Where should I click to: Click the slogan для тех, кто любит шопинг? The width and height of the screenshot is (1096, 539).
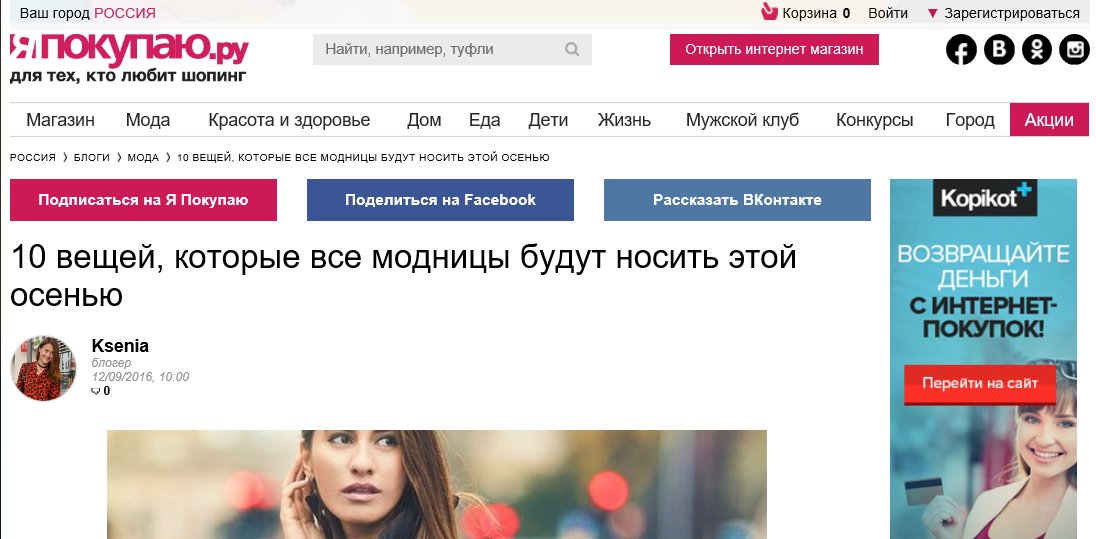[128, 76]
